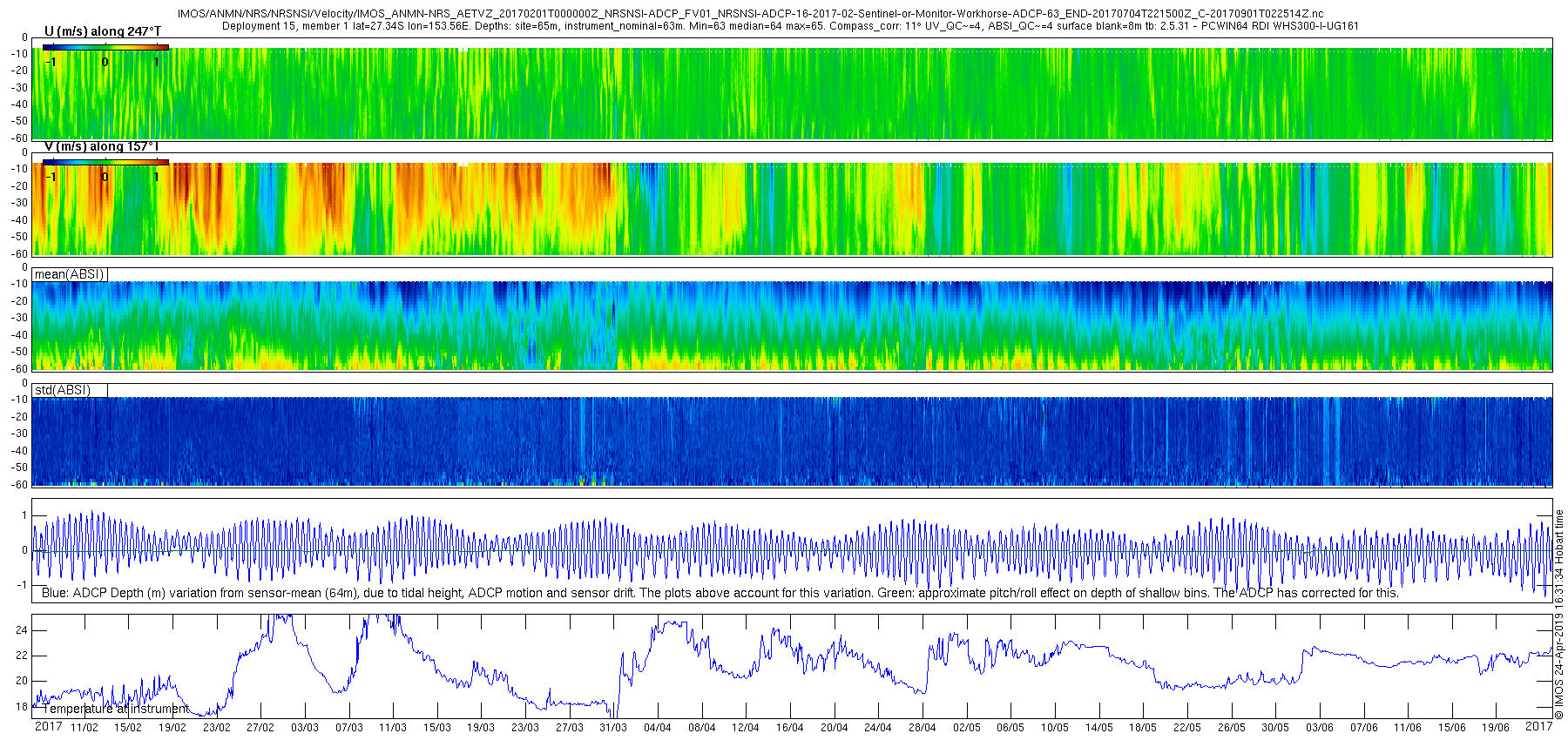This screenshot has width=1568, height=740.
Task: Click the 'Deployment 15, member 1' info line
Action: (x=790, y=25)
